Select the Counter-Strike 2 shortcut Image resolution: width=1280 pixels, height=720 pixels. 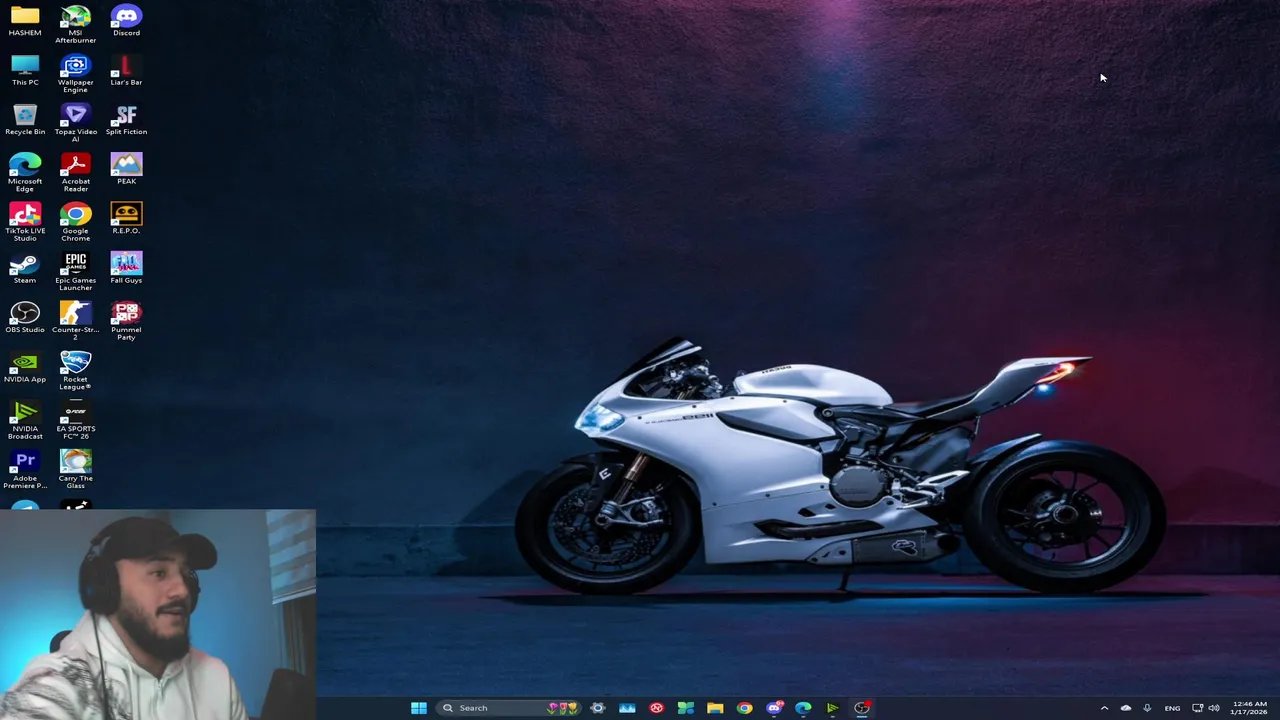click(x=75, y=321)
